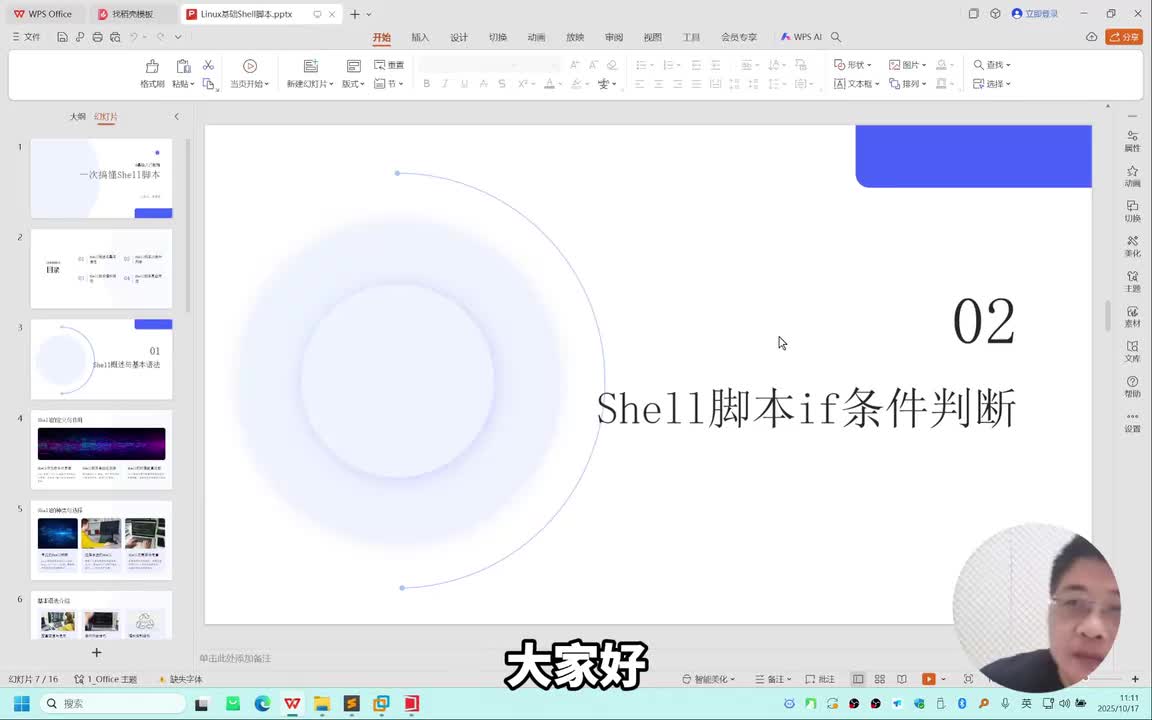The height and width of the screenshot is (720, 1152).
Task: Click the Format Painter (格式刷) icon
Action: (152, 66)
